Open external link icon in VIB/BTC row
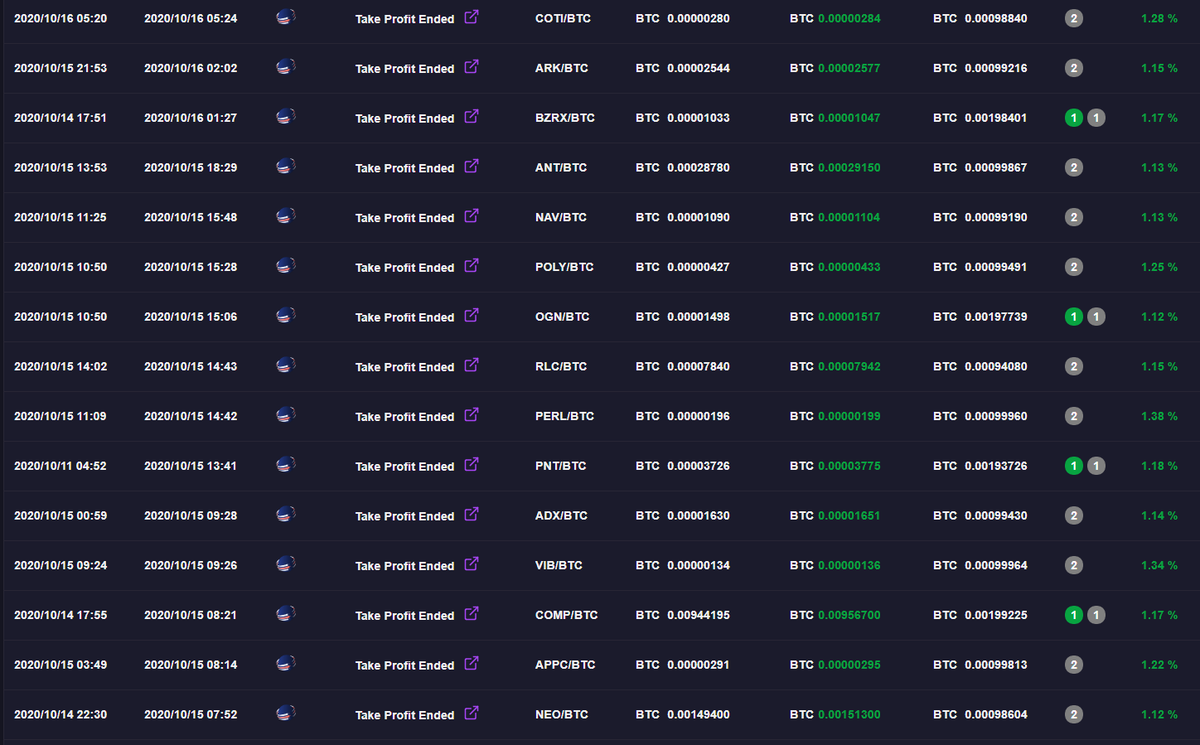 [472, 564]
